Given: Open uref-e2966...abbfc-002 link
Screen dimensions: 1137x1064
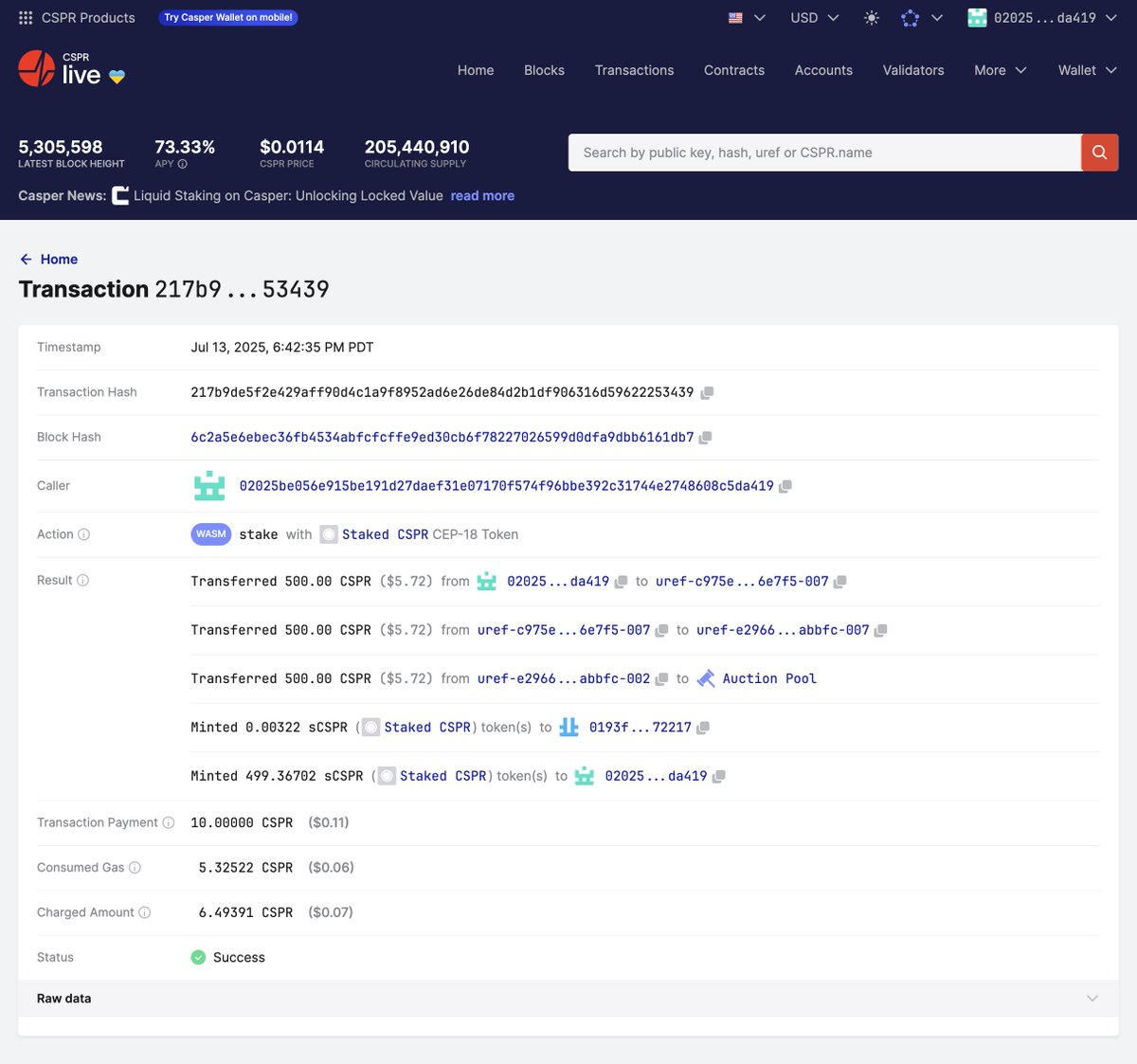Looking at the screenshot, I should [x=564, y=679].
